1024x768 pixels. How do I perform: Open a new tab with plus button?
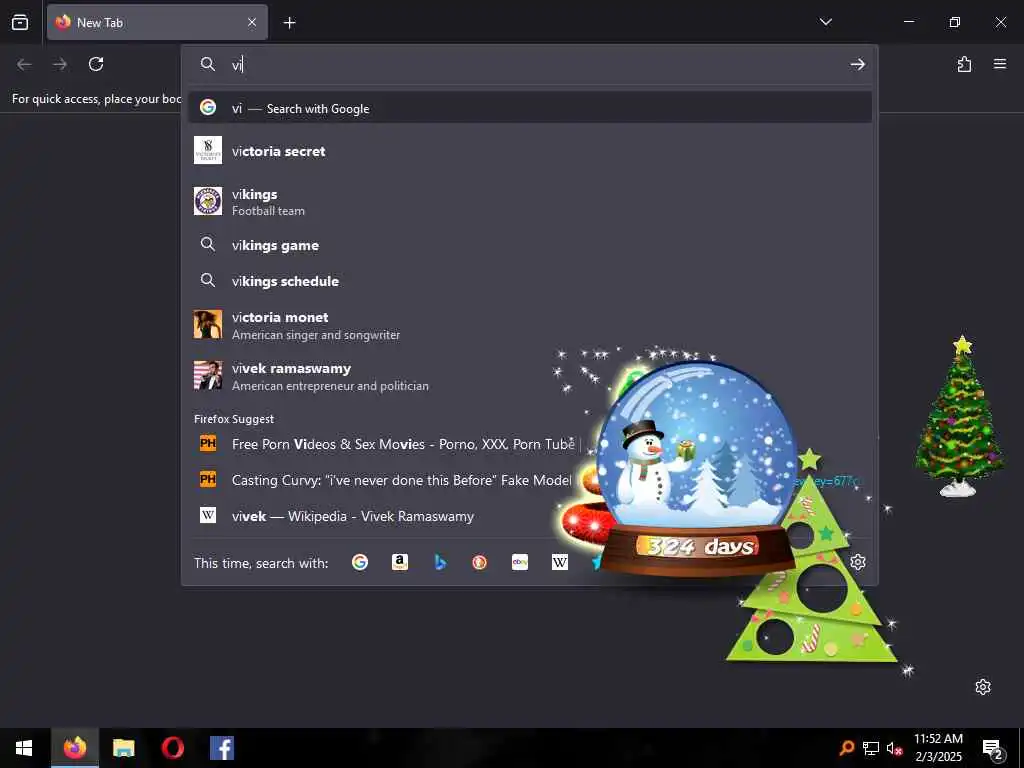point(289,23)
